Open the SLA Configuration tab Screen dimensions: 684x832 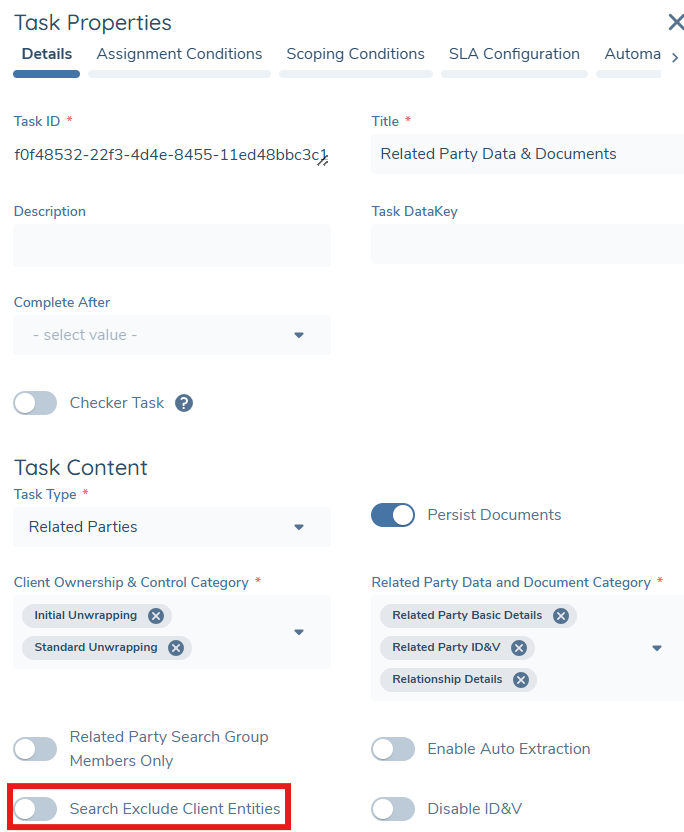(514, 54)
